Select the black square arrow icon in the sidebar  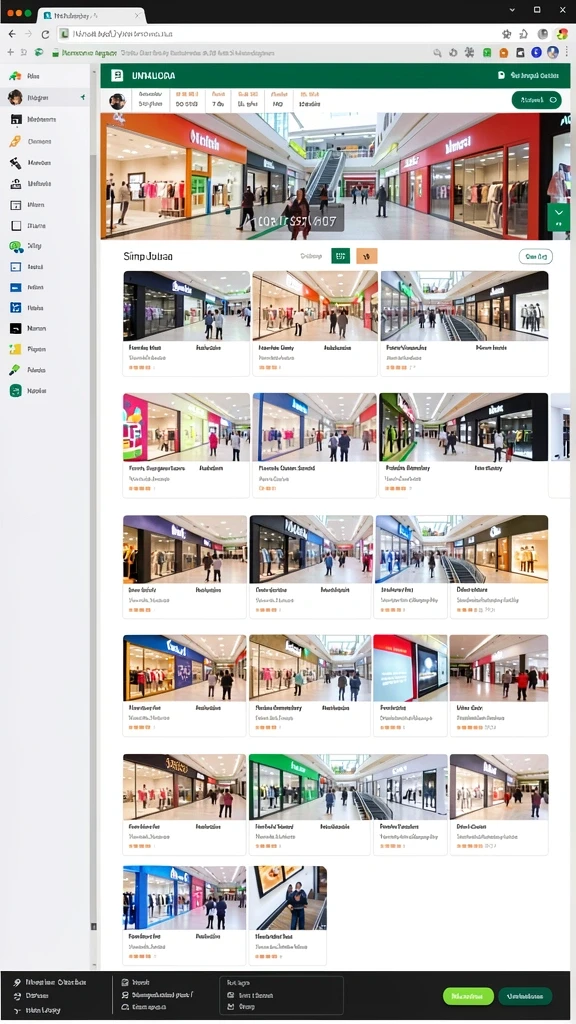(16, 328)
